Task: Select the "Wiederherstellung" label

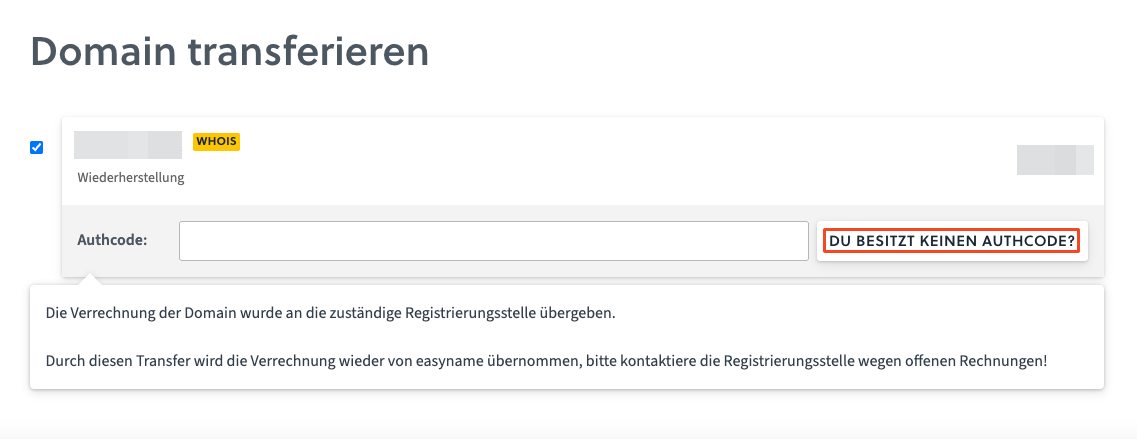Action: coord(131,178)
